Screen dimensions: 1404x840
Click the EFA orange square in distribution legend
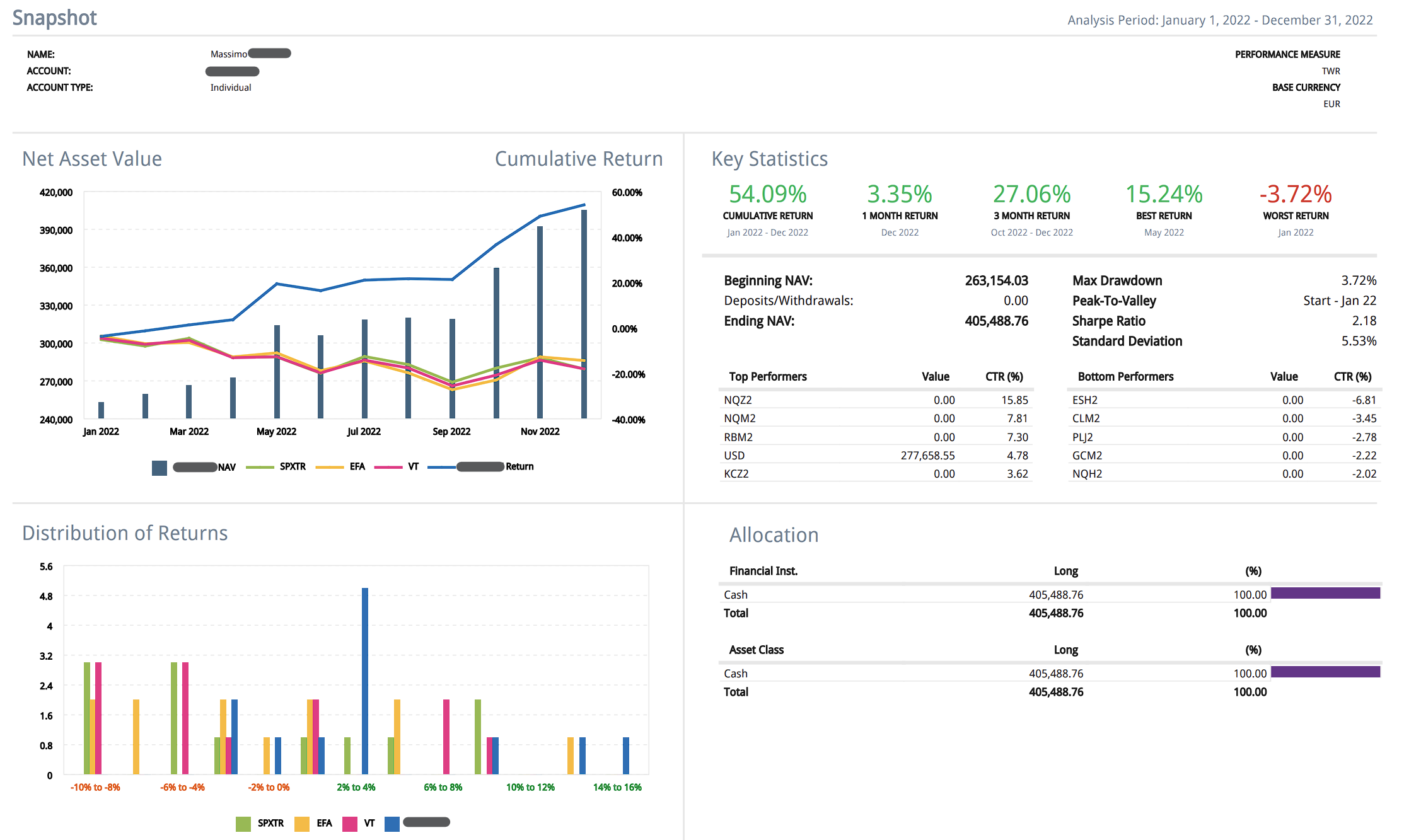tap(302, 824)
